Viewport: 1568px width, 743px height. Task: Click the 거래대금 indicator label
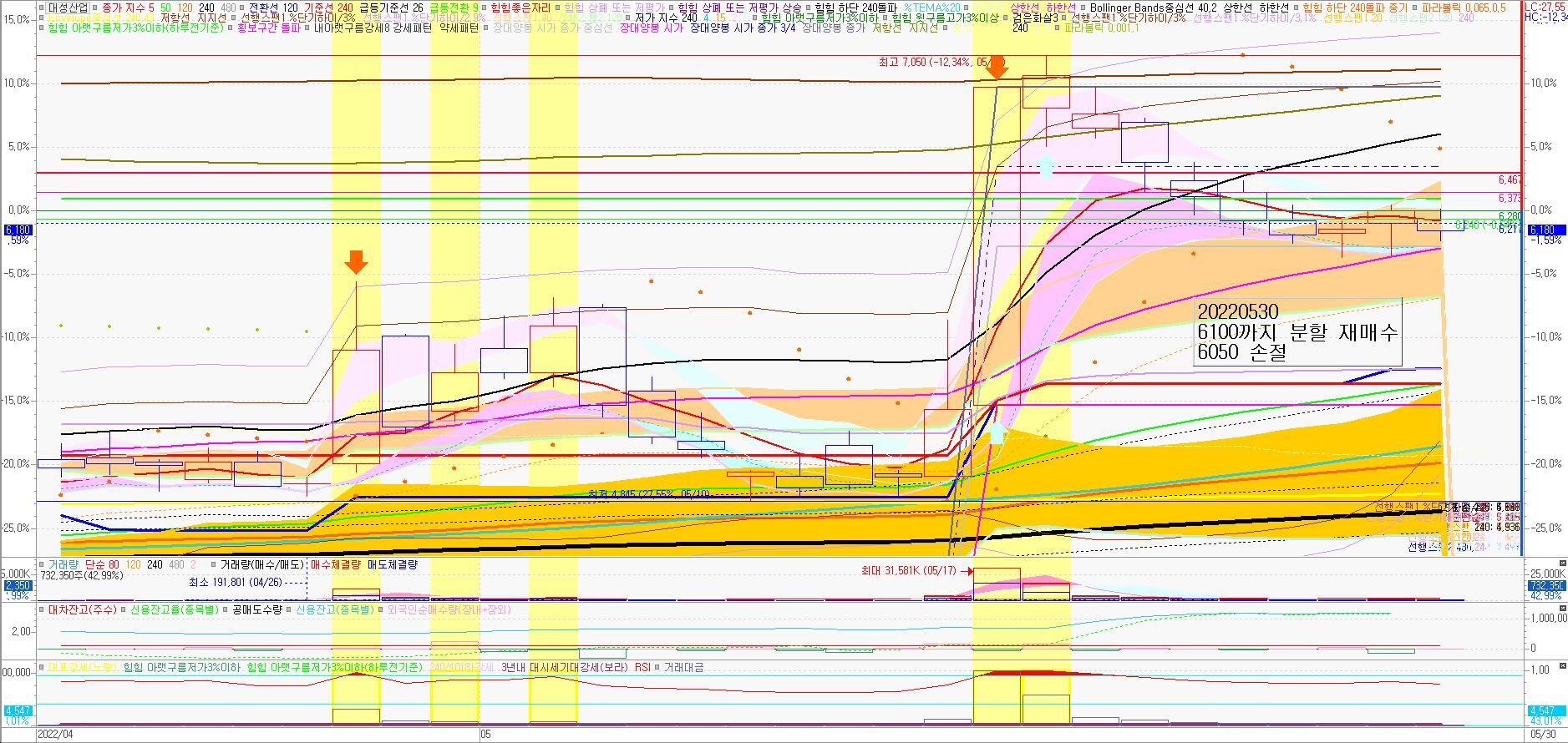click(x=683, y=667)
